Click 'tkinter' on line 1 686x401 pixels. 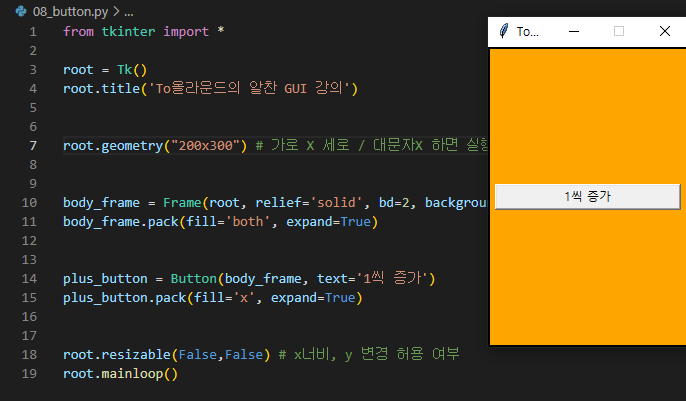click(x=128, y=31)
